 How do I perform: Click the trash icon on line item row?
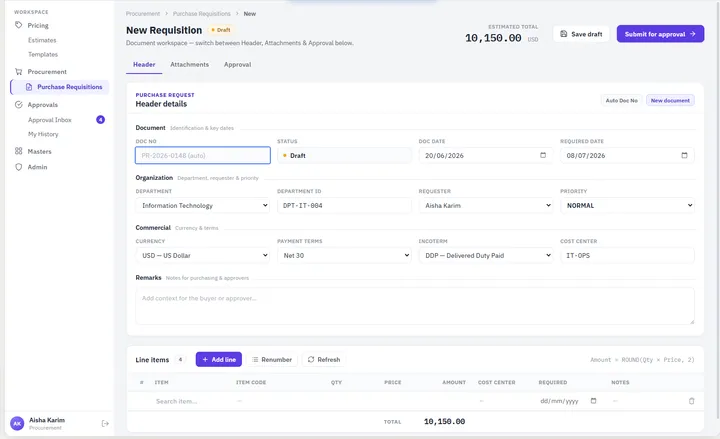coord(692,401)
